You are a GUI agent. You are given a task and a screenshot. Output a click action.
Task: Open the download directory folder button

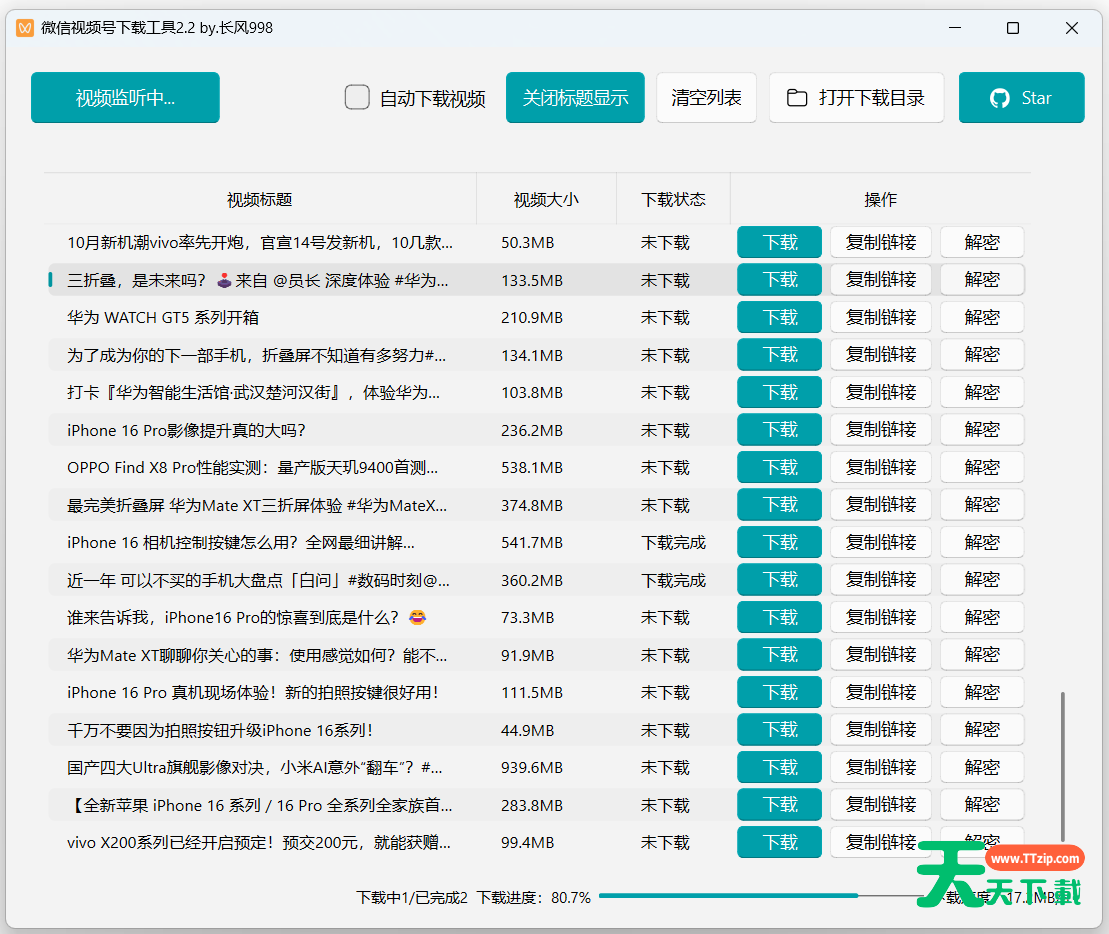pyautogui.click(x=856, y=98)
